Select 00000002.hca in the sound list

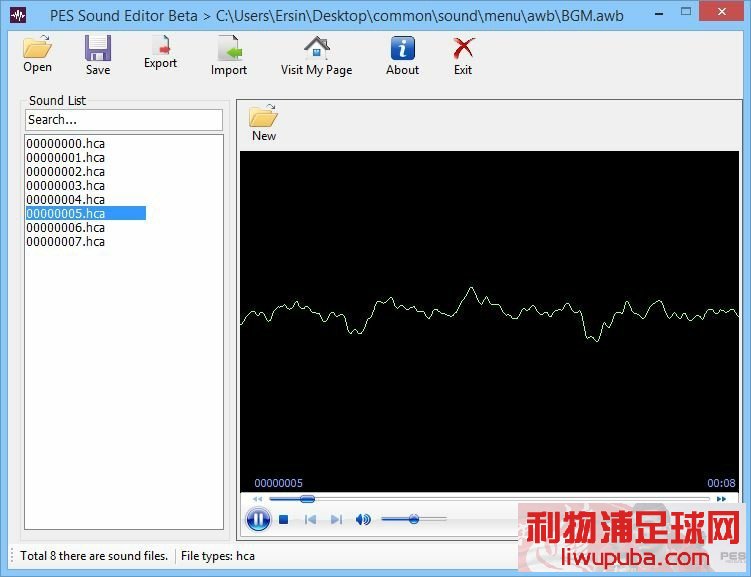[66, 171]
